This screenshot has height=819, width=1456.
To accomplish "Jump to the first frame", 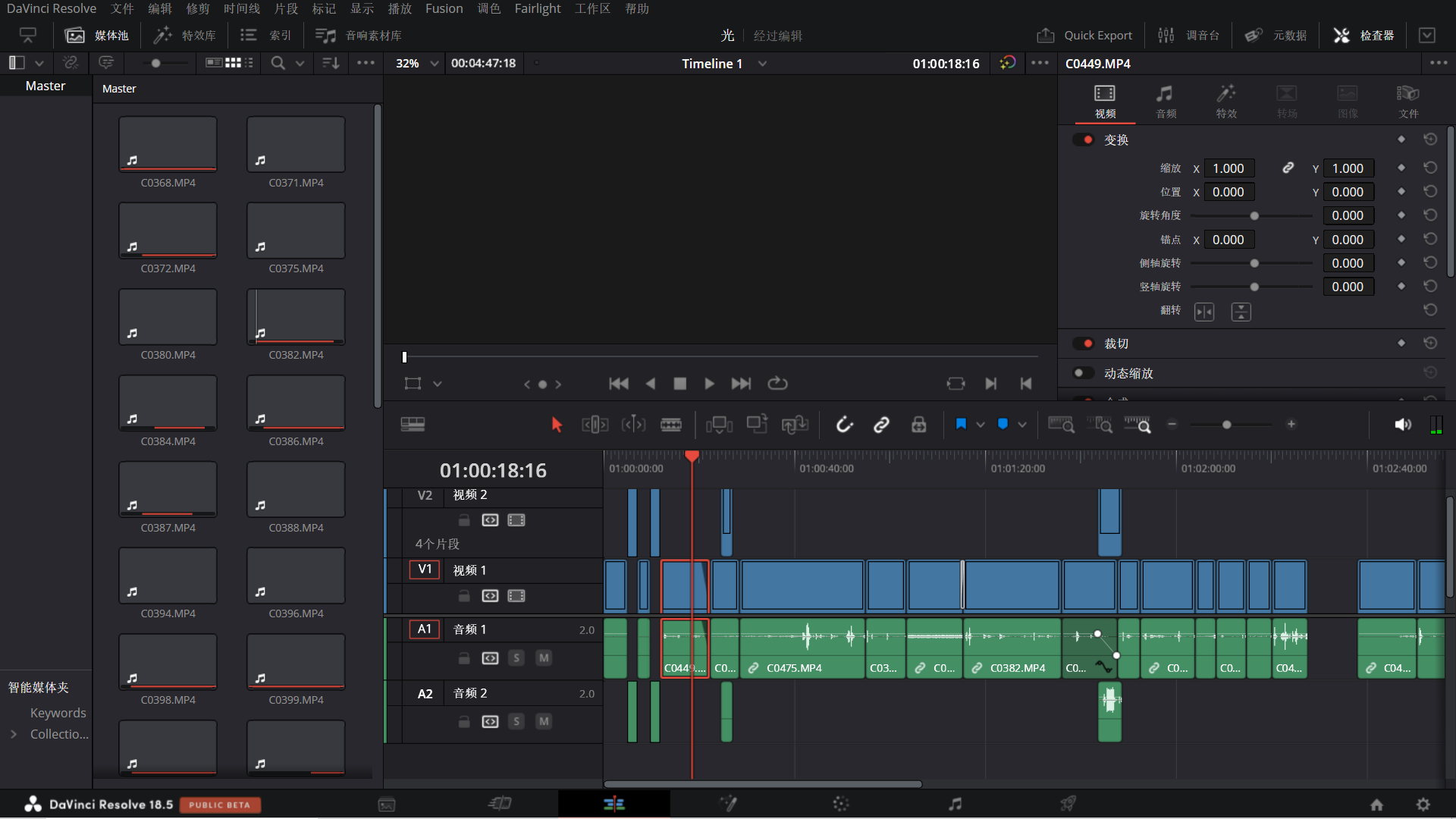I will (619, 384).
